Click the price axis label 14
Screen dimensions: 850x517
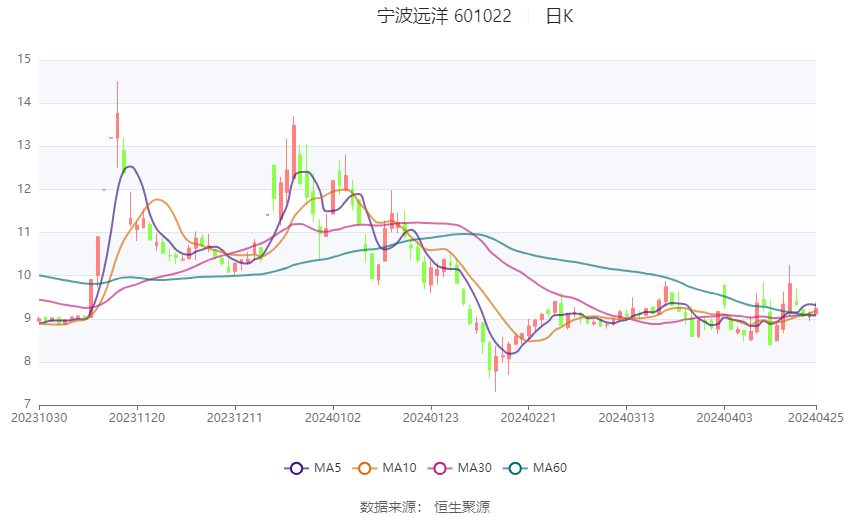(24, 102)
